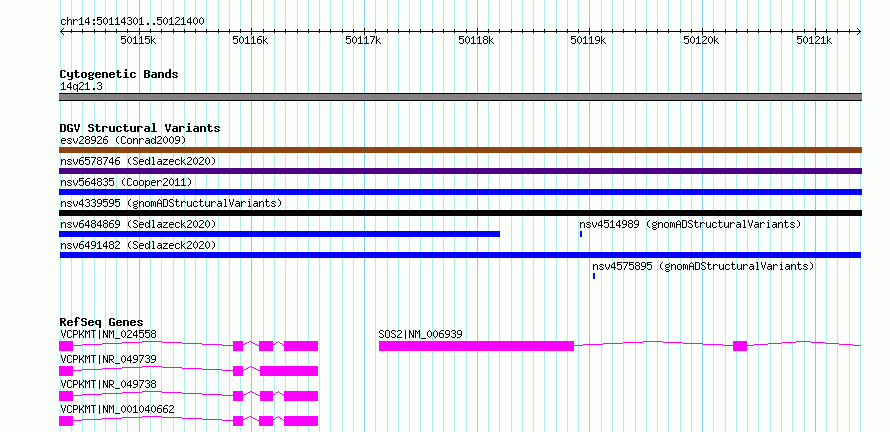Open the nsv4575895 gnomAD variant label
The height and width of the screenshot is (432, 890).
tap(703, 266)
